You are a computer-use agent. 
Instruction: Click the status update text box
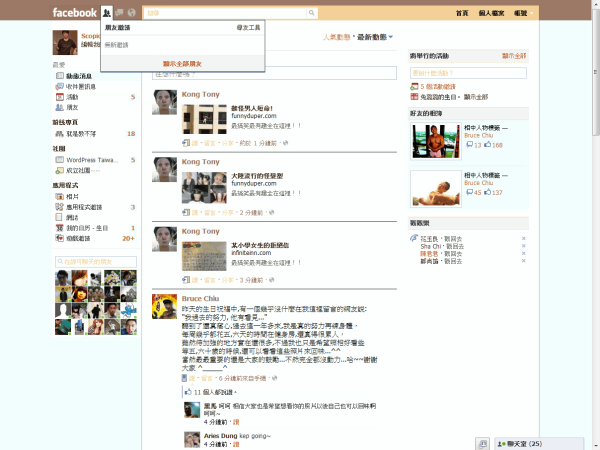pyautogui.click(x=274, y=73)
